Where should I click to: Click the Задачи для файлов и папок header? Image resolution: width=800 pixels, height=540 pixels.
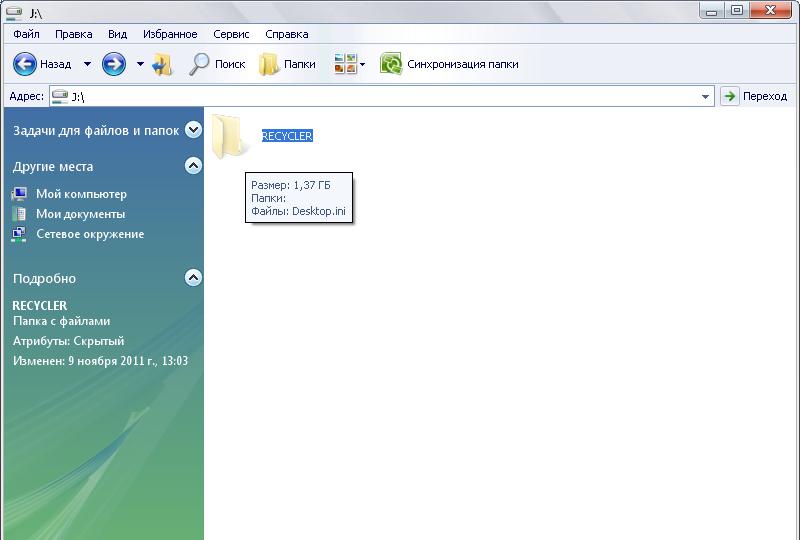pos(96,131)
